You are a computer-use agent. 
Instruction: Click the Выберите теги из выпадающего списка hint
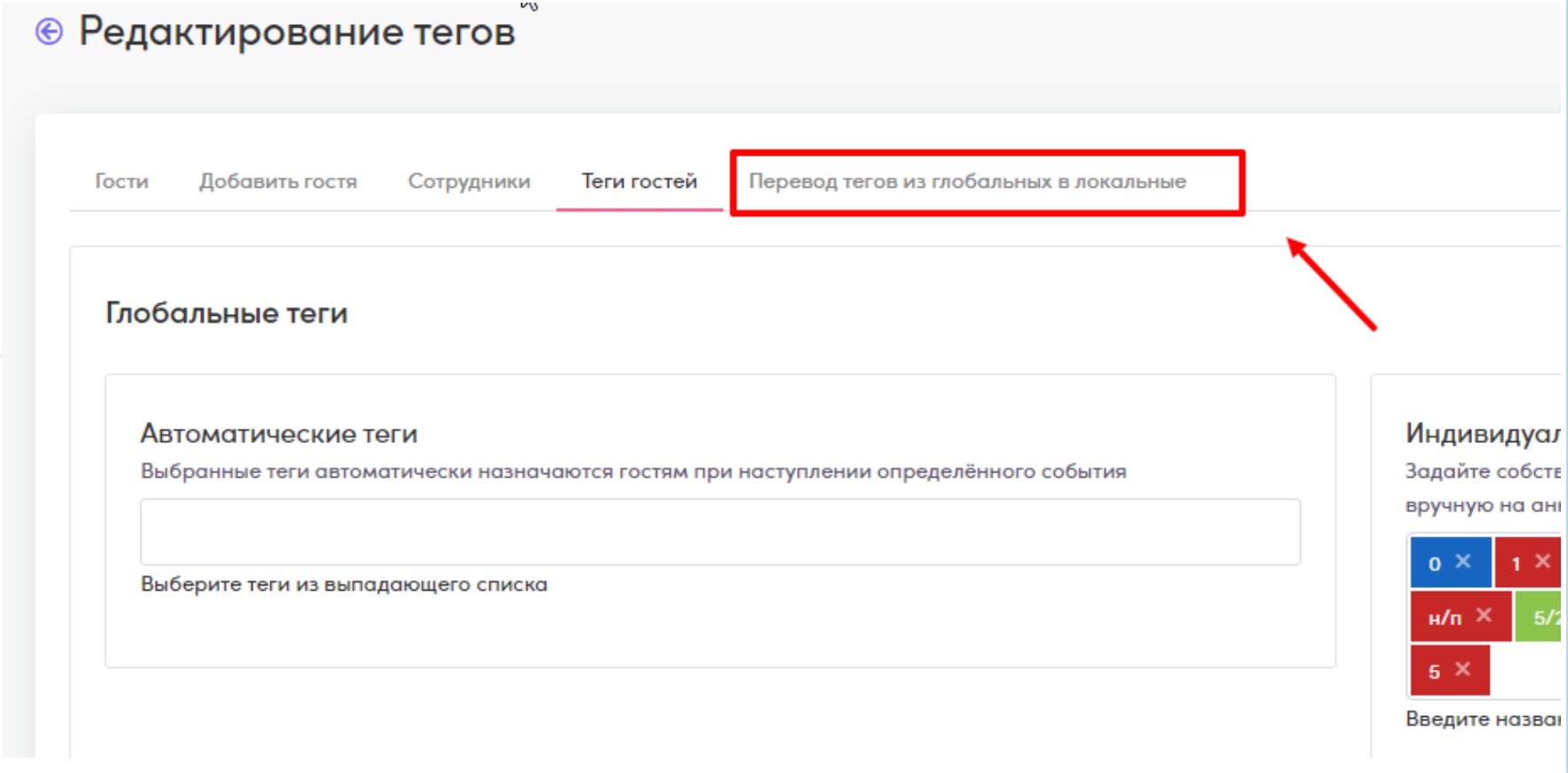pos(344,584)
